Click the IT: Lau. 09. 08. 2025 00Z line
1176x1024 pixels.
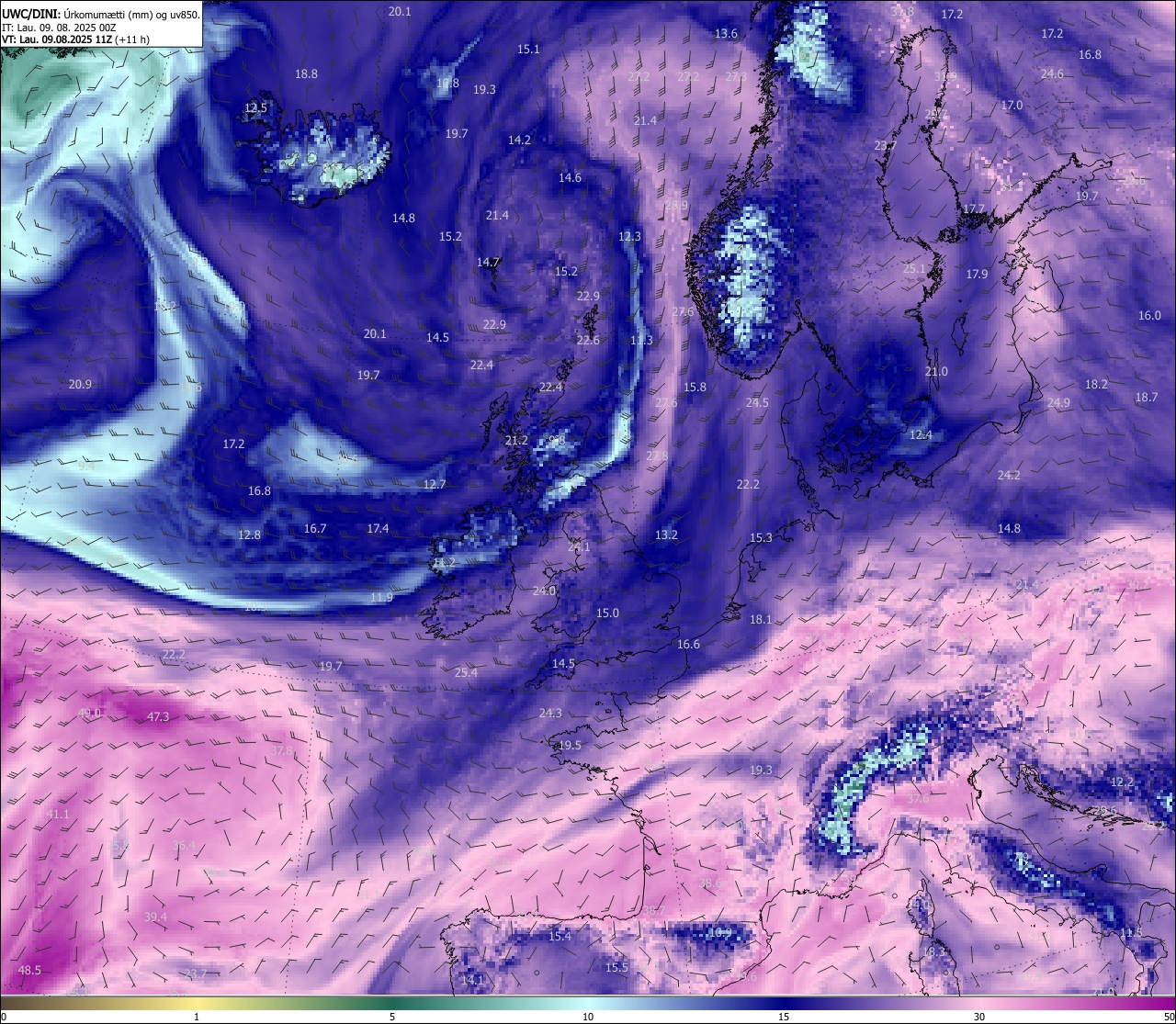click(x=59, y=28)
